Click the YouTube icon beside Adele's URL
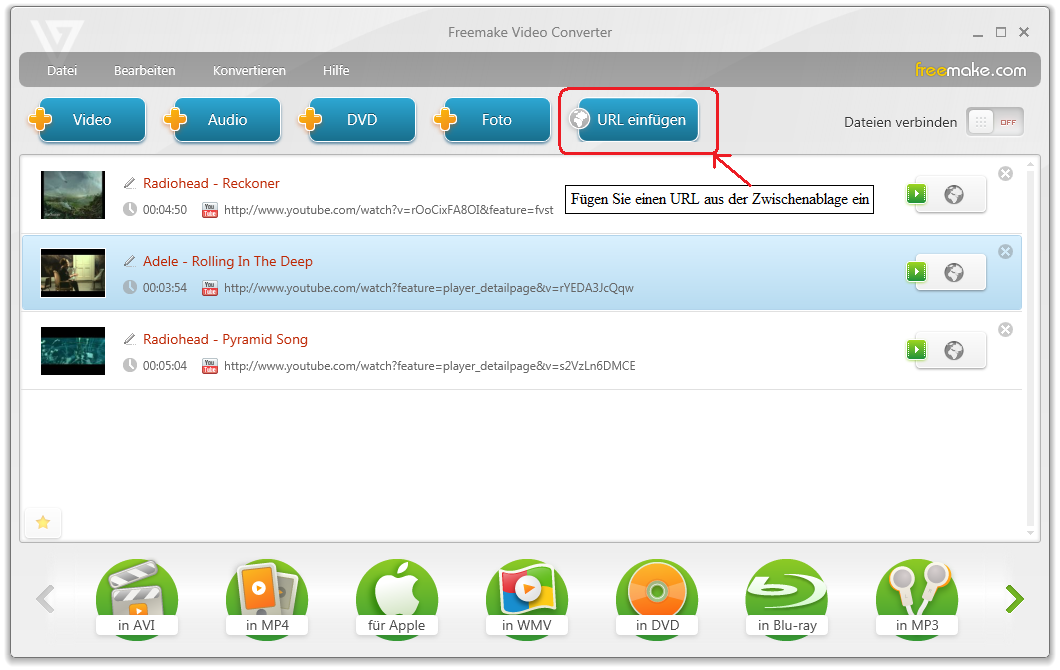This screenshot has height=670, width=1060. [x=210, y=288]
